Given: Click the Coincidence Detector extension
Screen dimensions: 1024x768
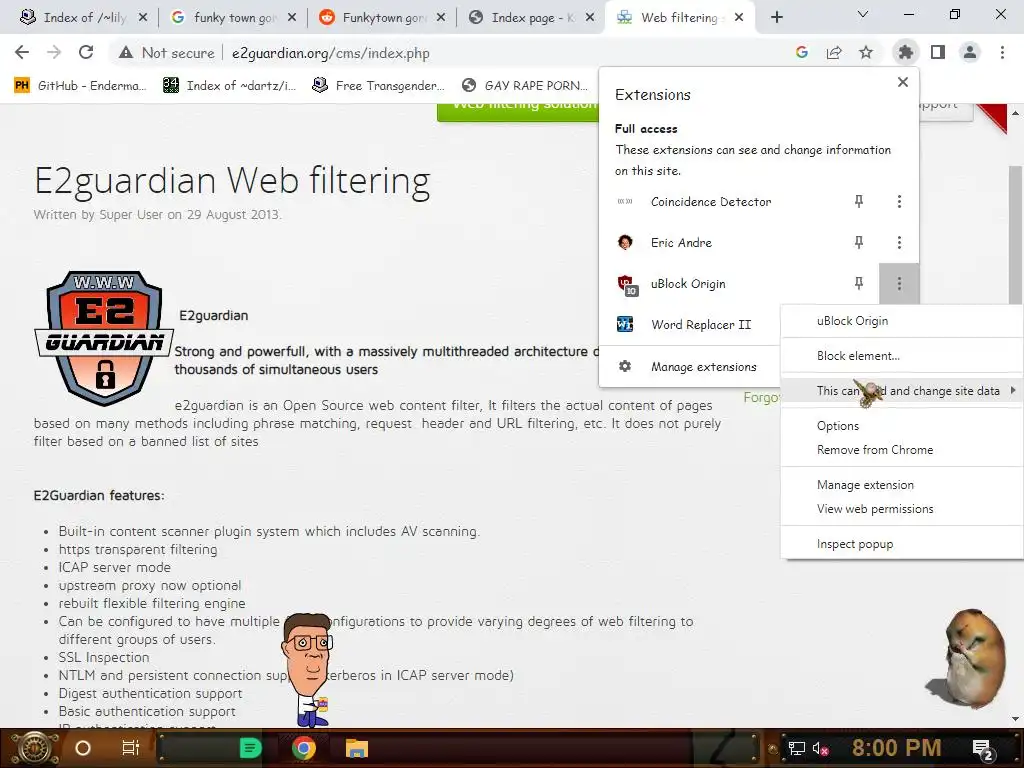Looking at the screenshot, I should [711, 202].
